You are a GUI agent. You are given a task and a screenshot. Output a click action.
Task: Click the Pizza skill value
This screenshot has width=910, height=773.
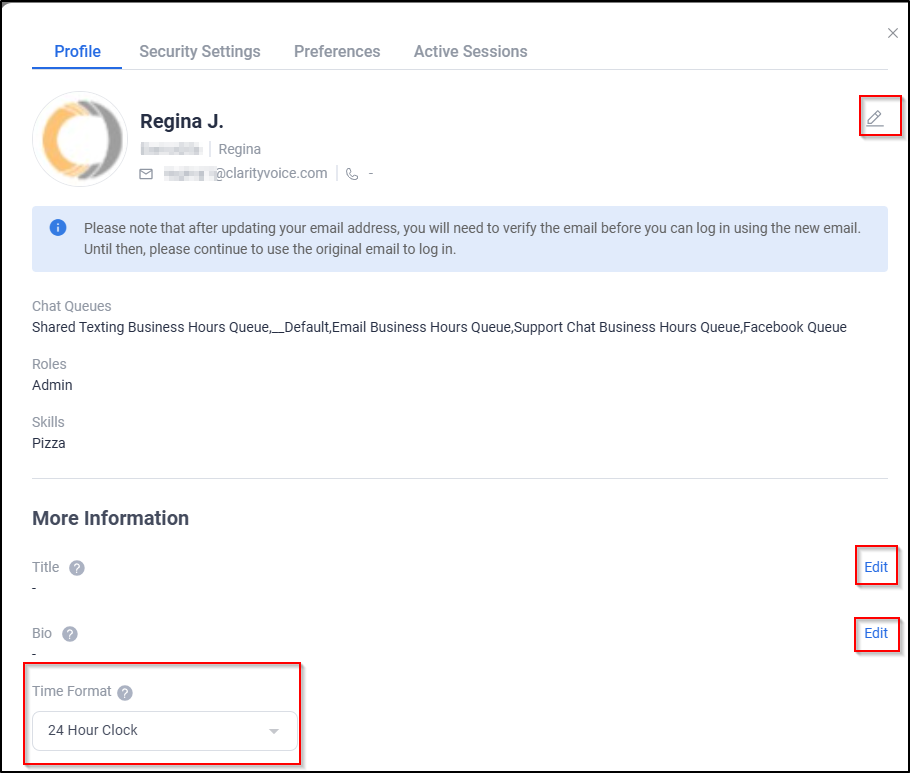point(49,443)
